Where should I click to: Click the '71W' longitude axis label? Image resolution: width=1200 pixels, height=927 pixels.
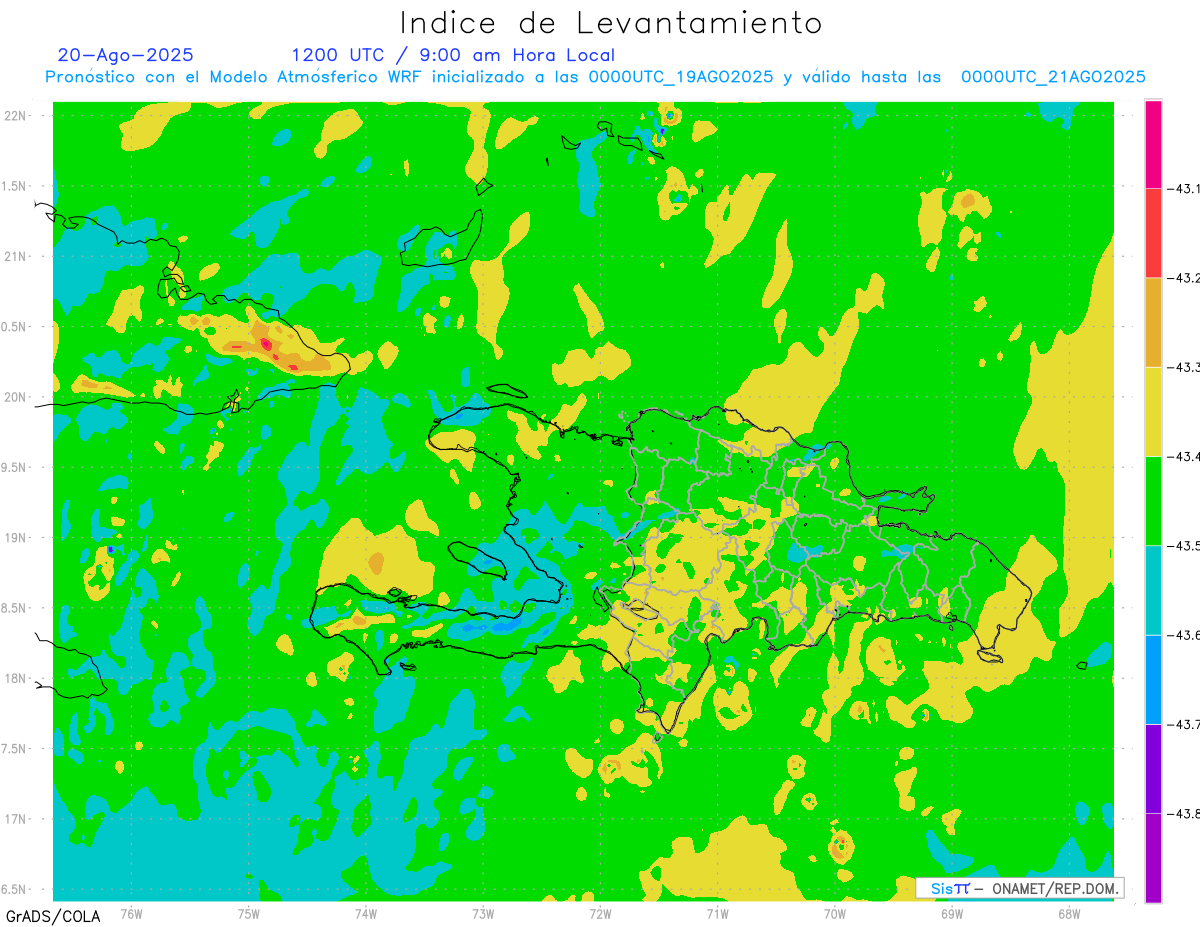point(717,913)
